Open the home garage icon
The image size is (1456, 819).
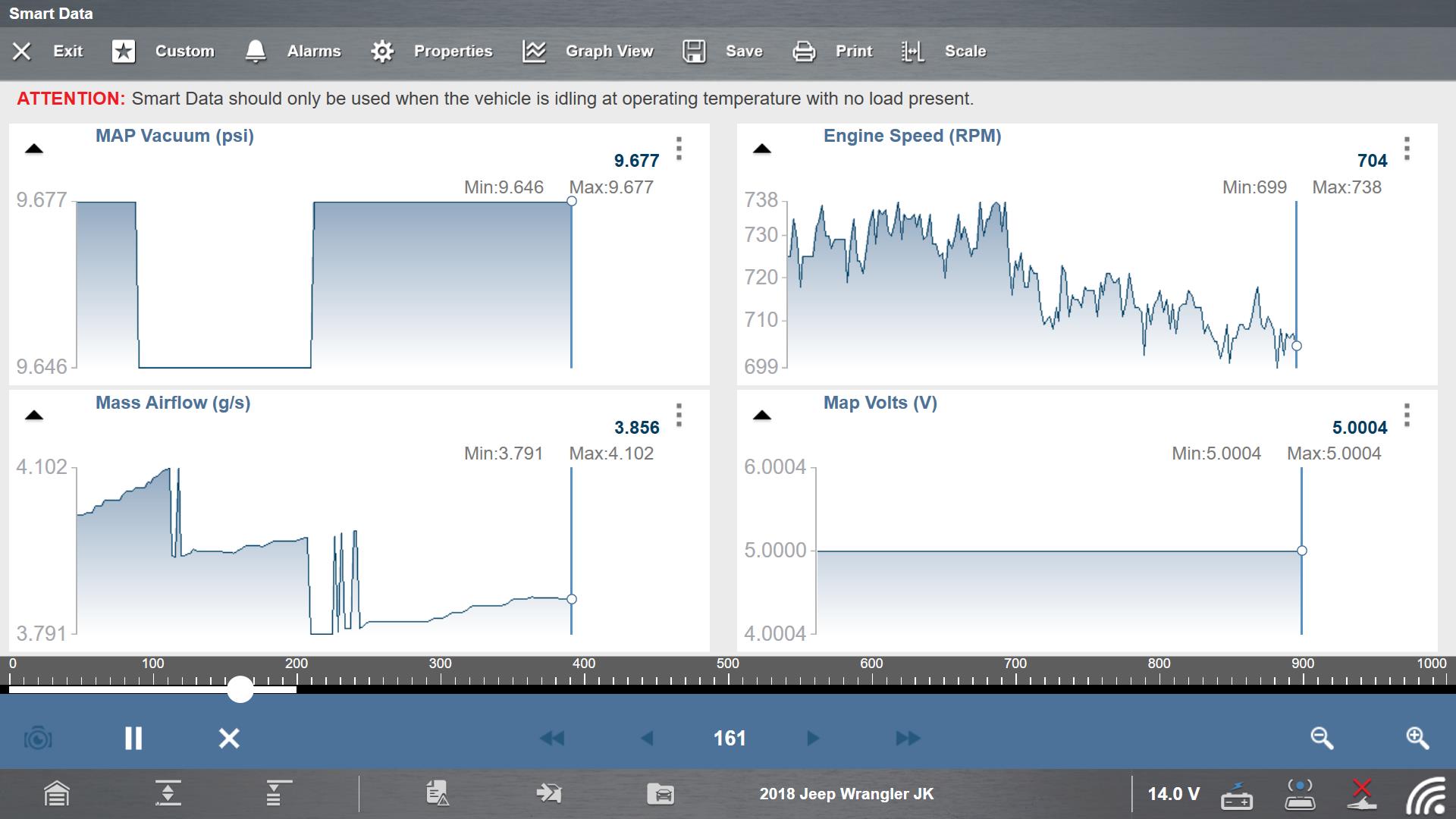pyautogui.click(x=57, y=794)
